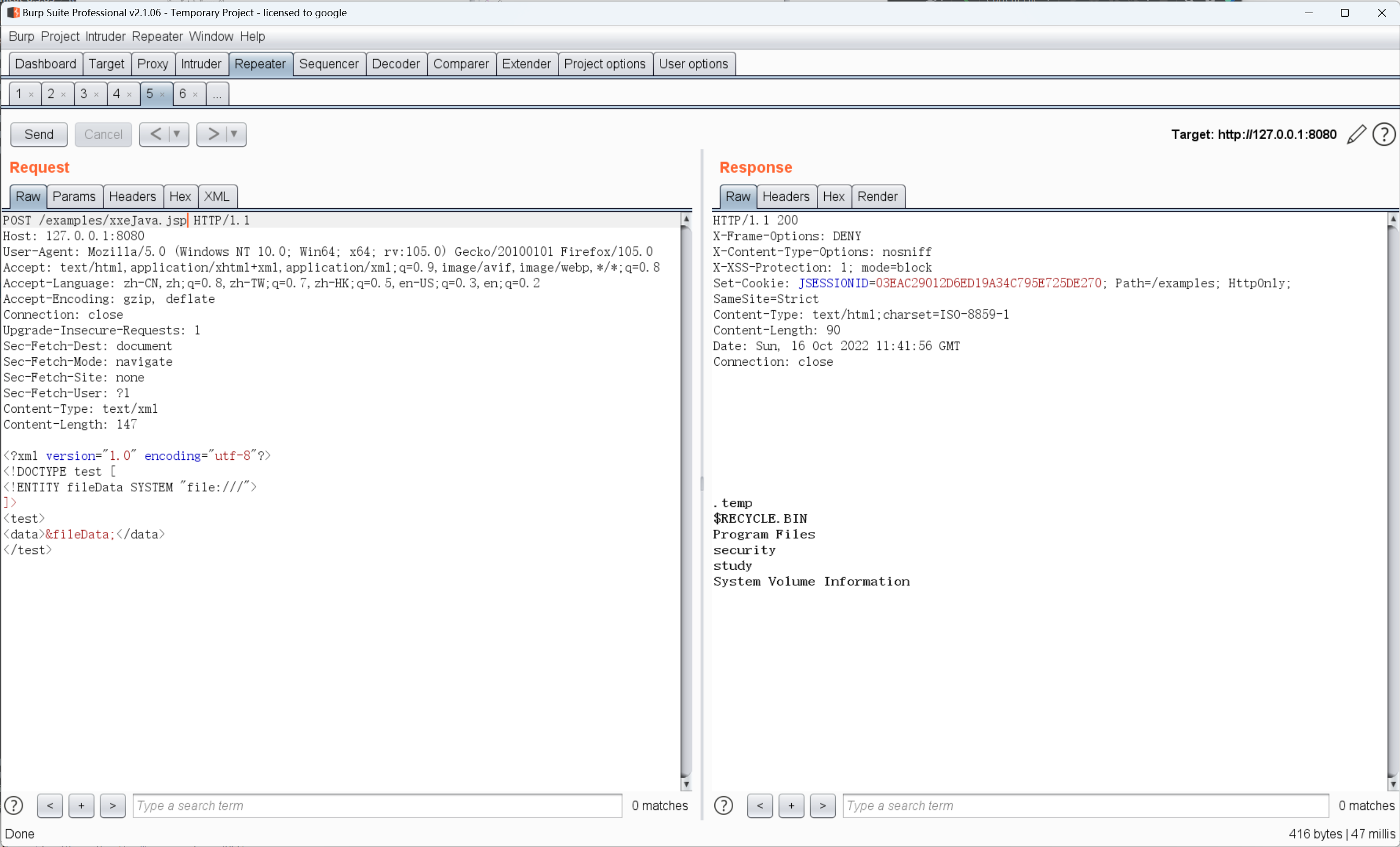Select Repeater tab 3
The image size is (1400, 847).
[x=84, y=94]
